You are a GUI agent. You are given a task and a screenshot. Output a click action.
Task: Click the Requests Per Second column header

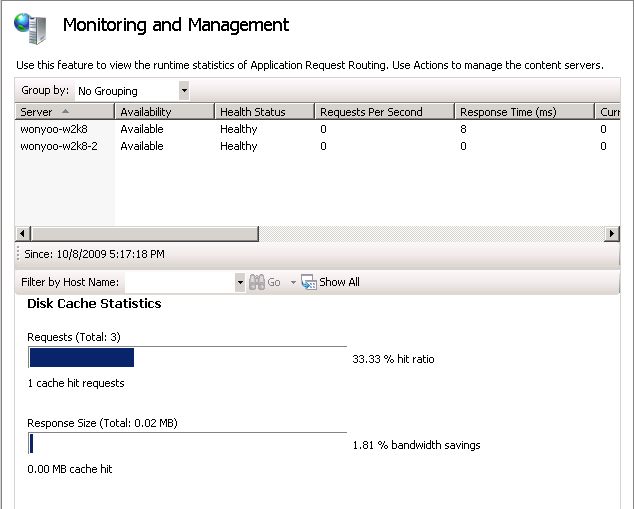[x=385, y=112]
